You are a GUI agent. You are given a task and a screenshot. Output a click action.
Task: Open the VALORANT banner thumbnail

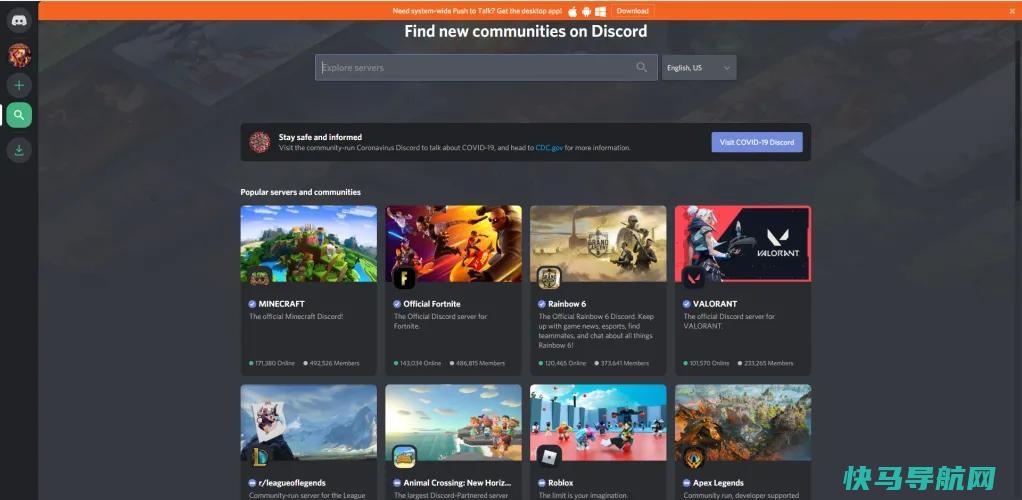click(x=743, y=244)
